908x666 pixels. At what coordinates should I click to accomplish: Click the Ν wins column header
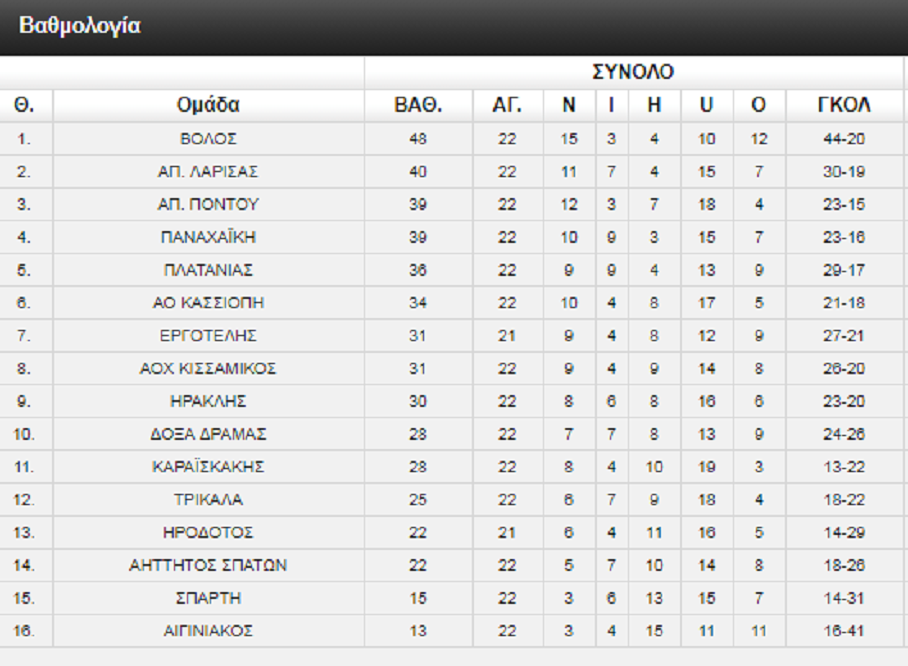[x=569, y=105]
